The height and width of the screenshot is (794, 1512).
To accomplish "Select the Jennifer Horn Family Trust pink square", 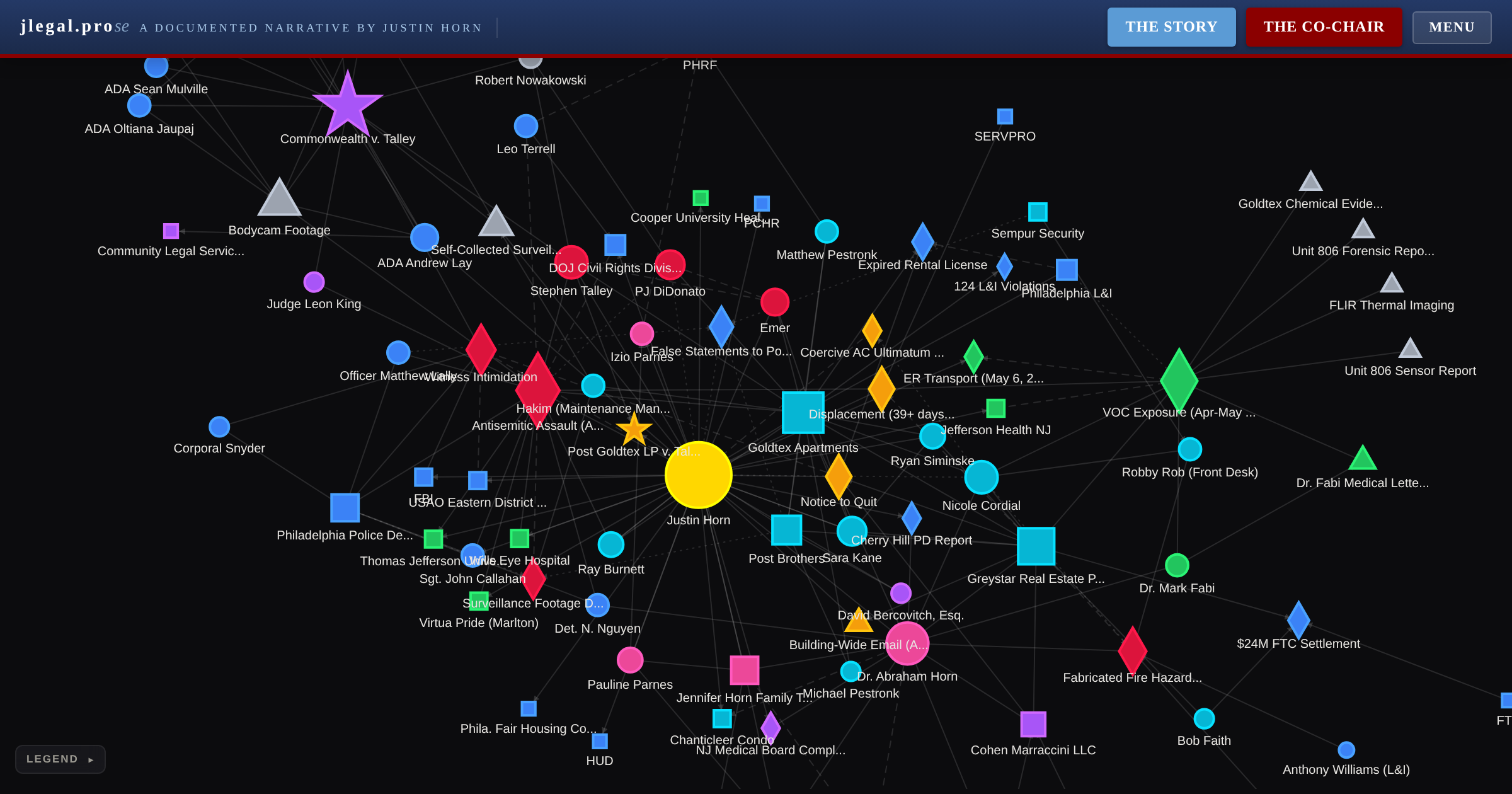I will (745, 670).
